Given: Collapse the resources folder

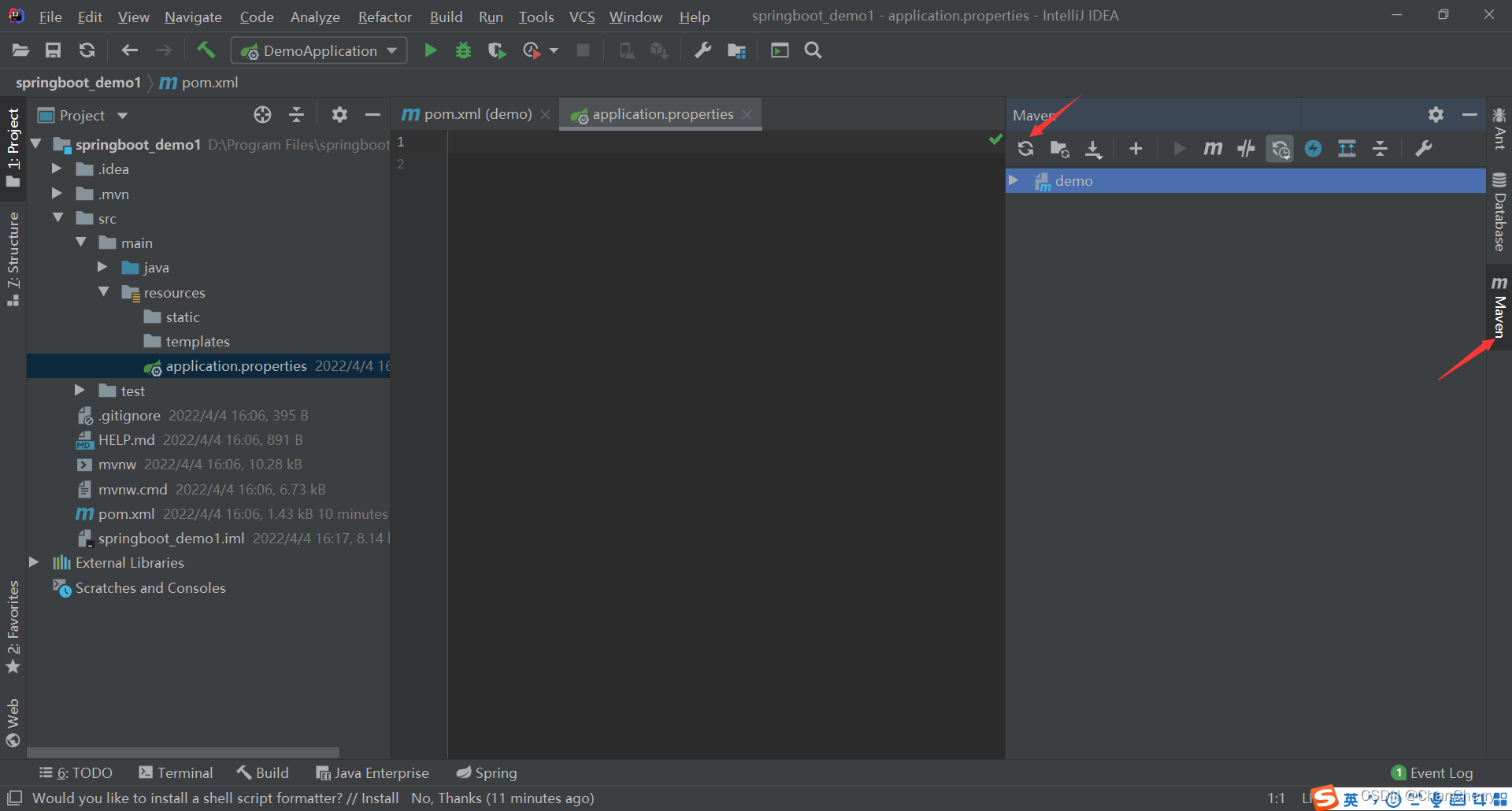Looking at the screenshot, I should [x=103, y=292].
